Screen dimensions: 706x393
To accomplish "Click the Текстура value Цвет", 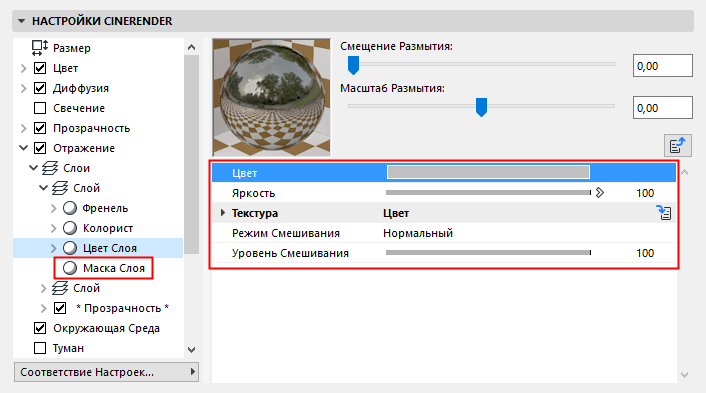I will tap(396, 213).
